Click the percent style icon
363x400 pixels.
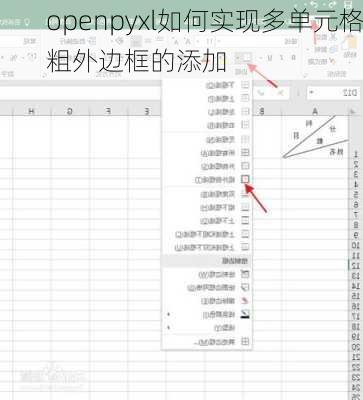pyautogui.click(x=14, y=58)
